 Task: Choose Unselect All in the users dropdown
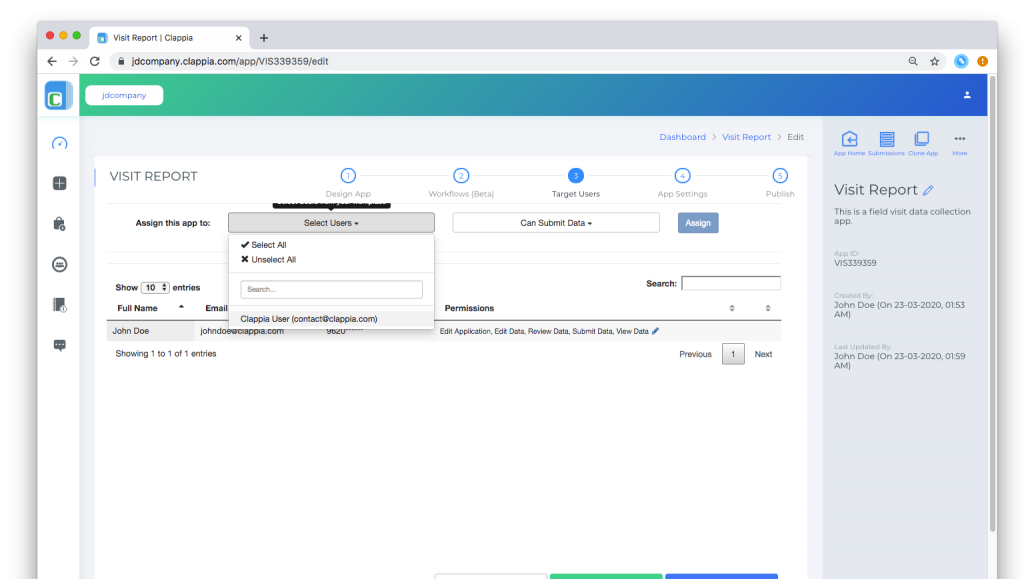(268, 260)
